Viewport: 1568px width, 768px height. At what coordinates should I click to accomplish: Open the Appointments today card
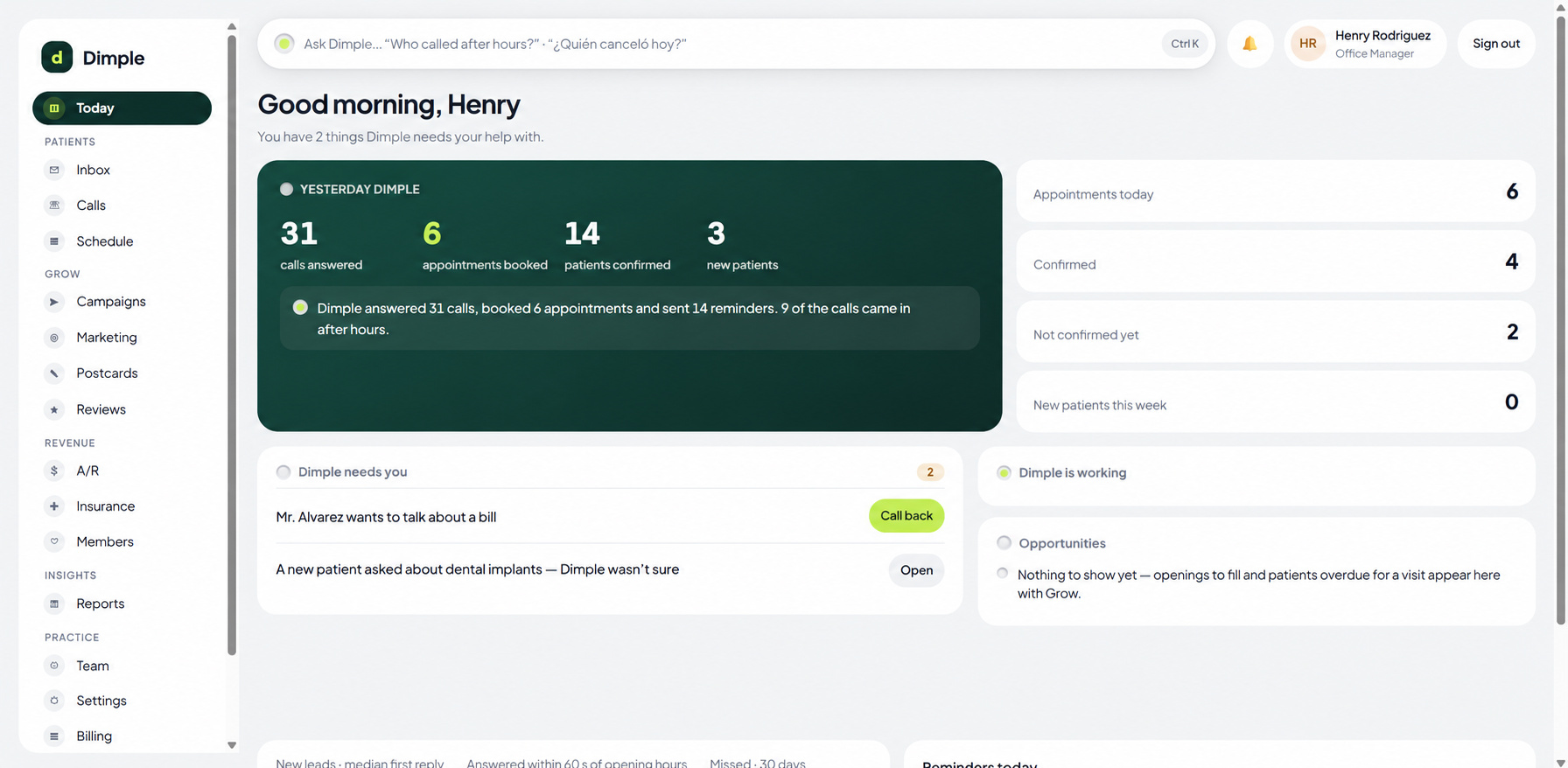[x=1276, y=192]
